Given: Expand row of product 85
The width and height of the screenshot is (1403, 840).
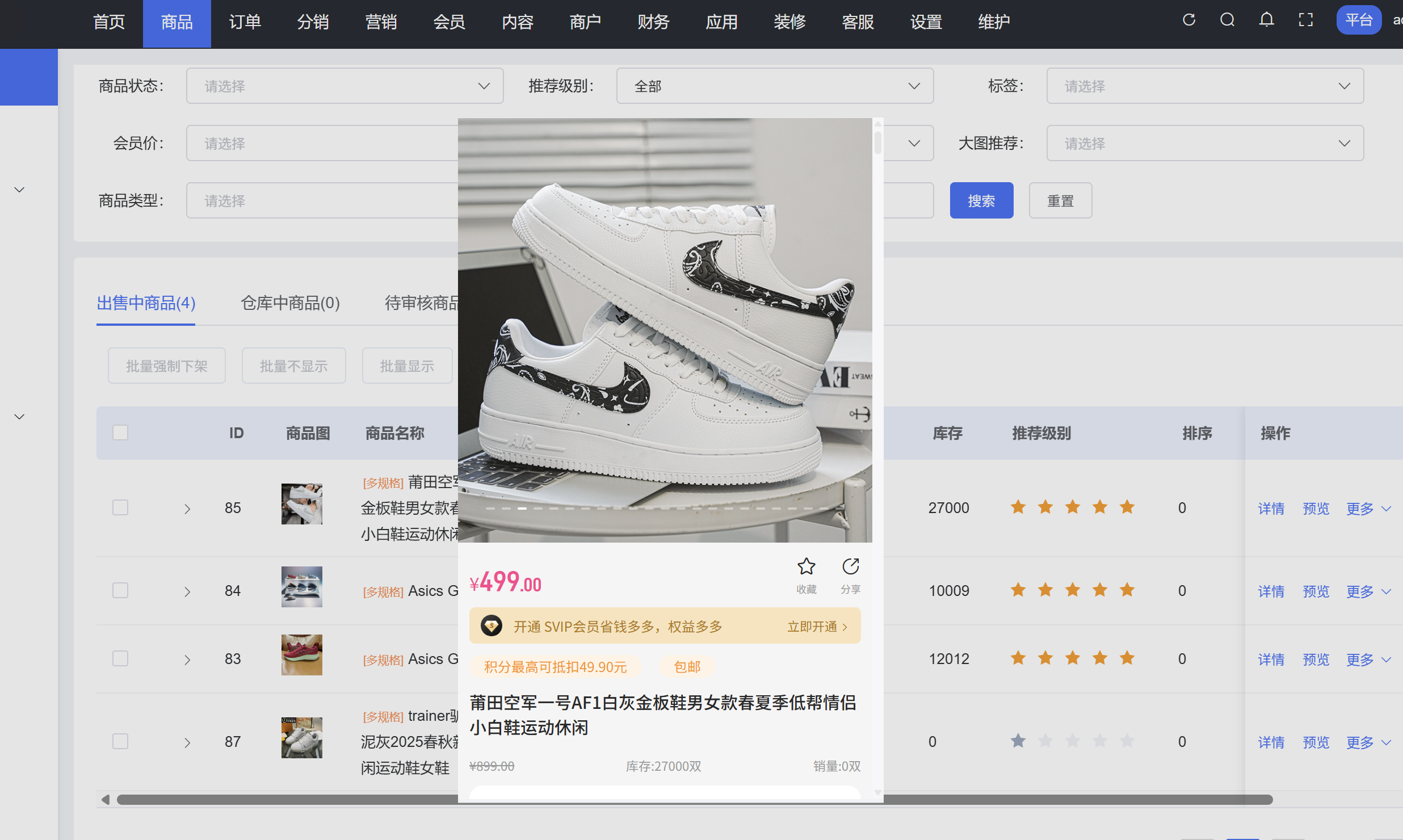Looking at the screenshot, I should pyautogui.click(x=187, y=509).
